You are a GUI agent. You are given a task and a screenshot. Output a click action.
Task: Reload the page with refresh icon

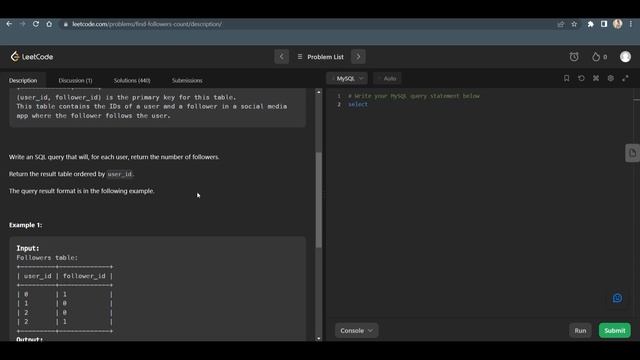36,24
